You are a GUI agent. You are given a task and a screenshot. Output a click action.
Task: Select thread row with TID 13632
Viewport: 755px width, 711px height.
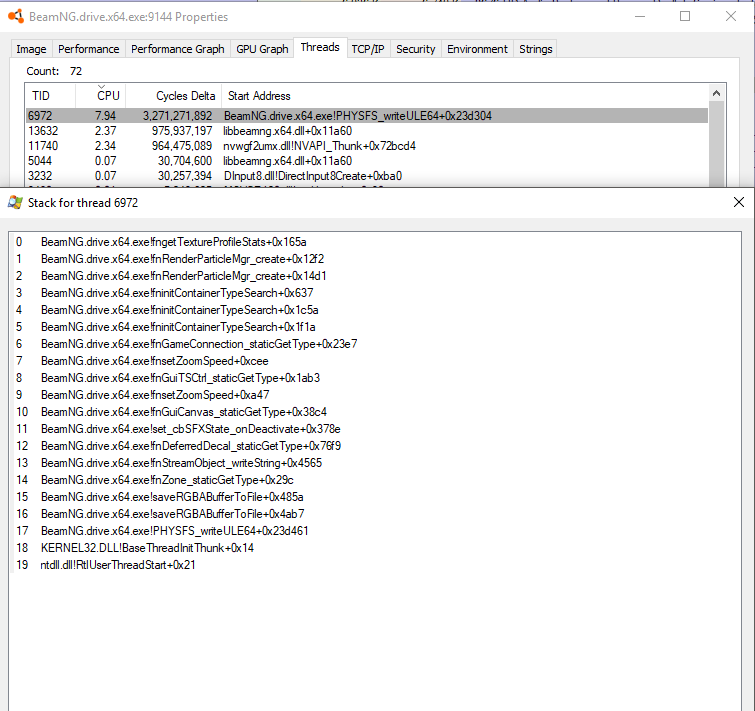click(x=367, y=131)
